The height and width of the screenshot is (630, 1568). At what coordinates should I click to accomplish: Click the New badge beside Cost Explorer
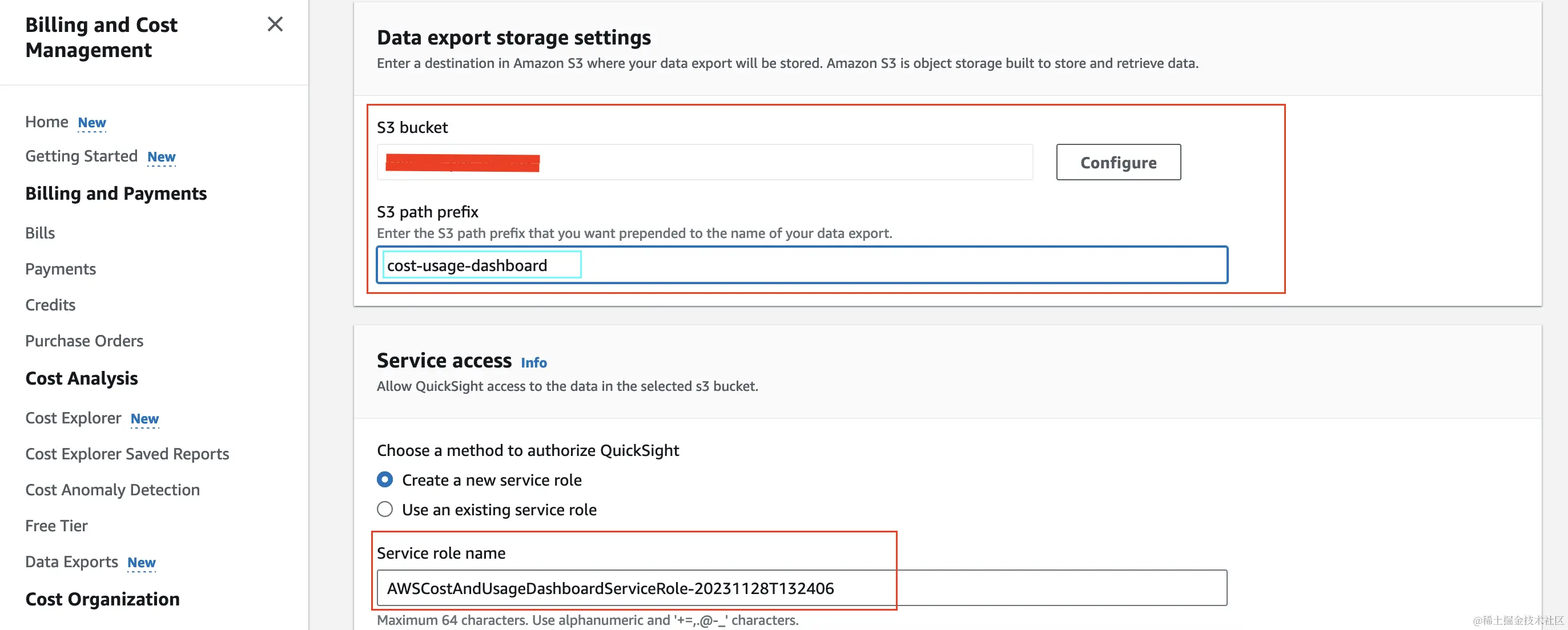coord(144,419)
